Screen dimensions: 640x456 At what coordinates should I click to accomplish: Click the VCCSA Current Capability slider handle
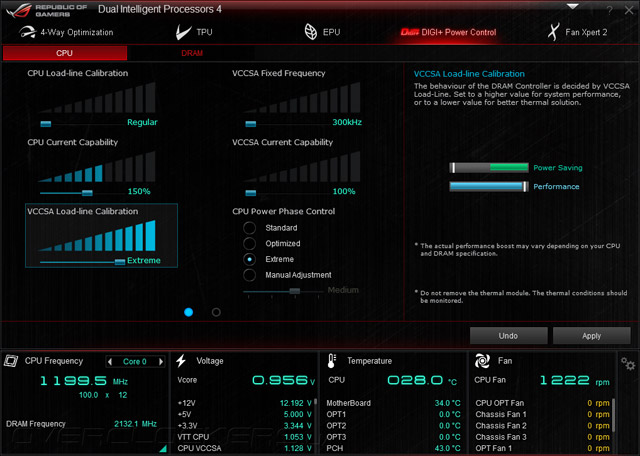(x=251, y=193)
